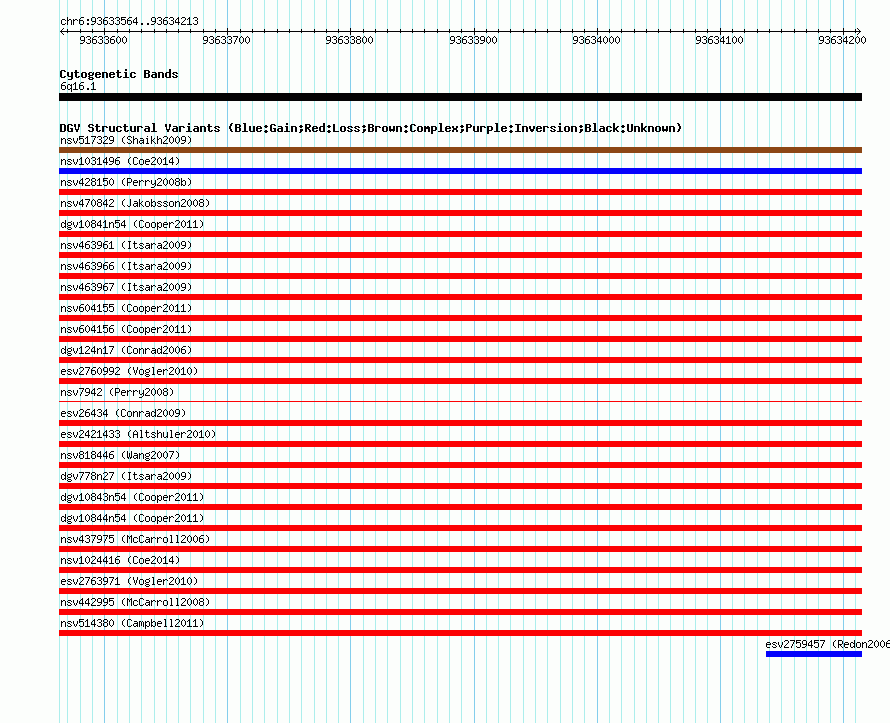Click the brown nsv517329 complex variant bar

(x=460, y=150)
